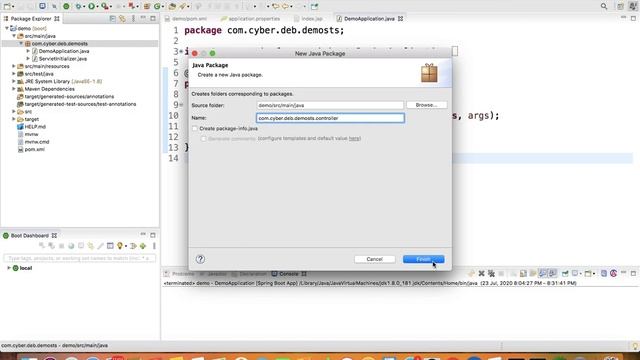Expand the ServletInitializer.java tree node
640x360 pixels.
pyautogui.click(x=28, y=59)
